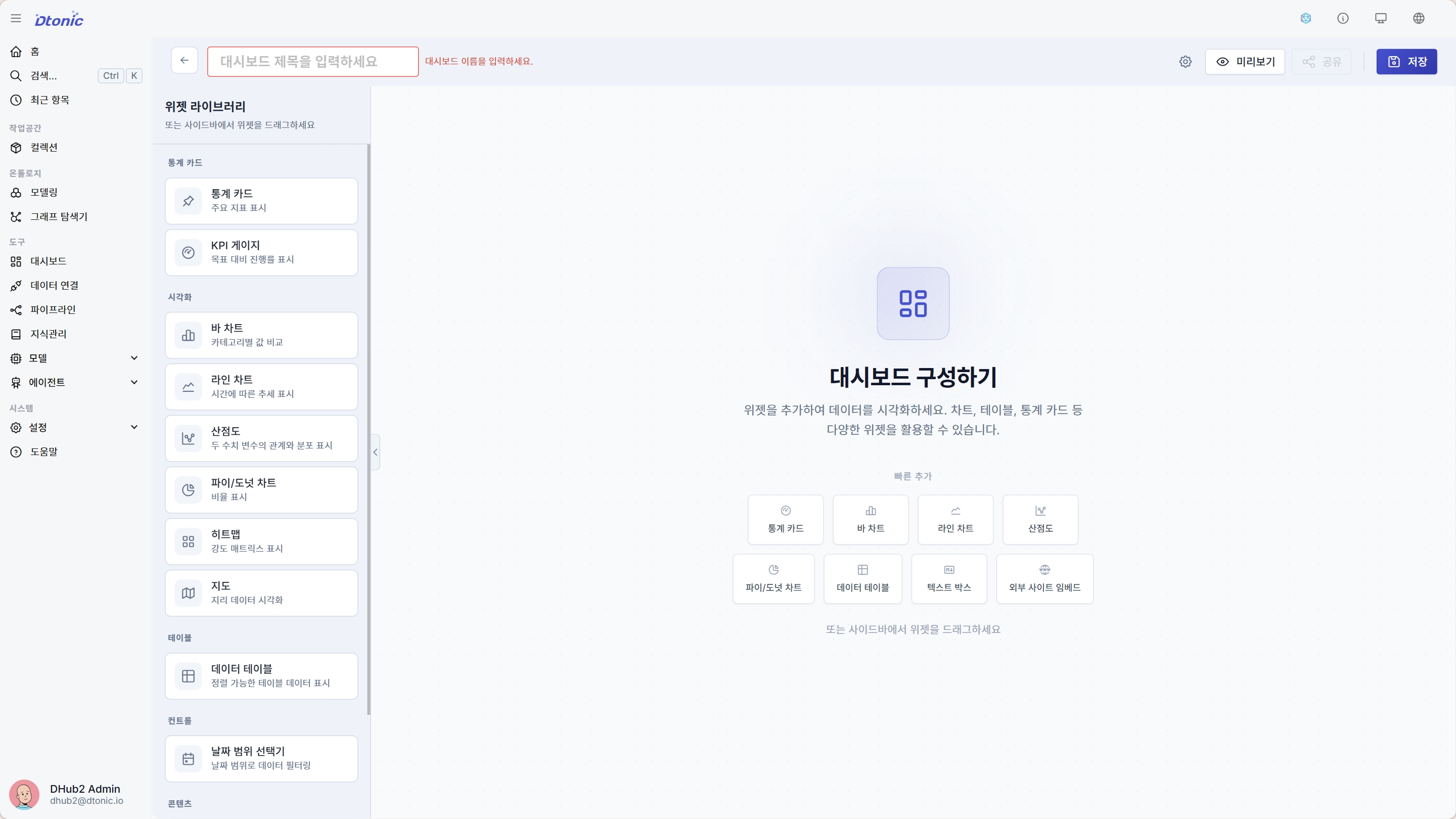
Task: Open 그래프 탐색기 in the sidebar
Action: [x=76, y=216]
